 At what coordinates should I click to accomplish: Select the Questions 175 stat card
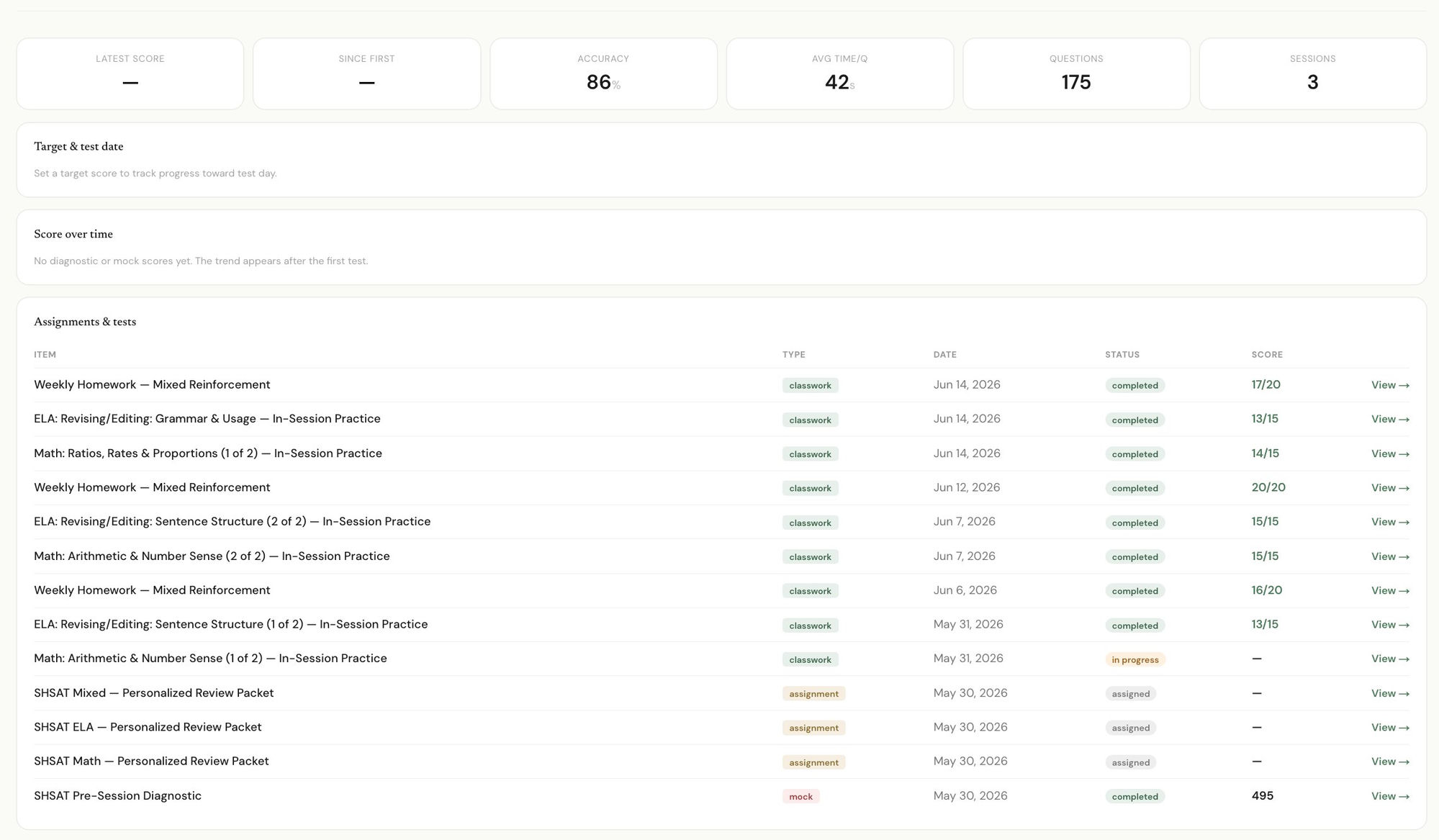tap(1076, 74)
